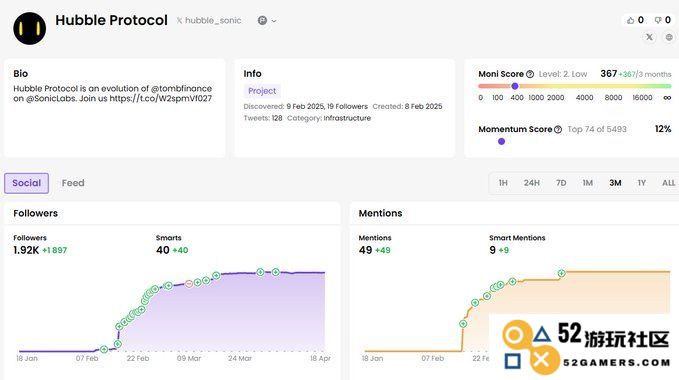Image resolution: width=679 pixels, height=380 pixels.
Task: Click the Hubble Protocol logo avatar
Action: pos(29,29)
